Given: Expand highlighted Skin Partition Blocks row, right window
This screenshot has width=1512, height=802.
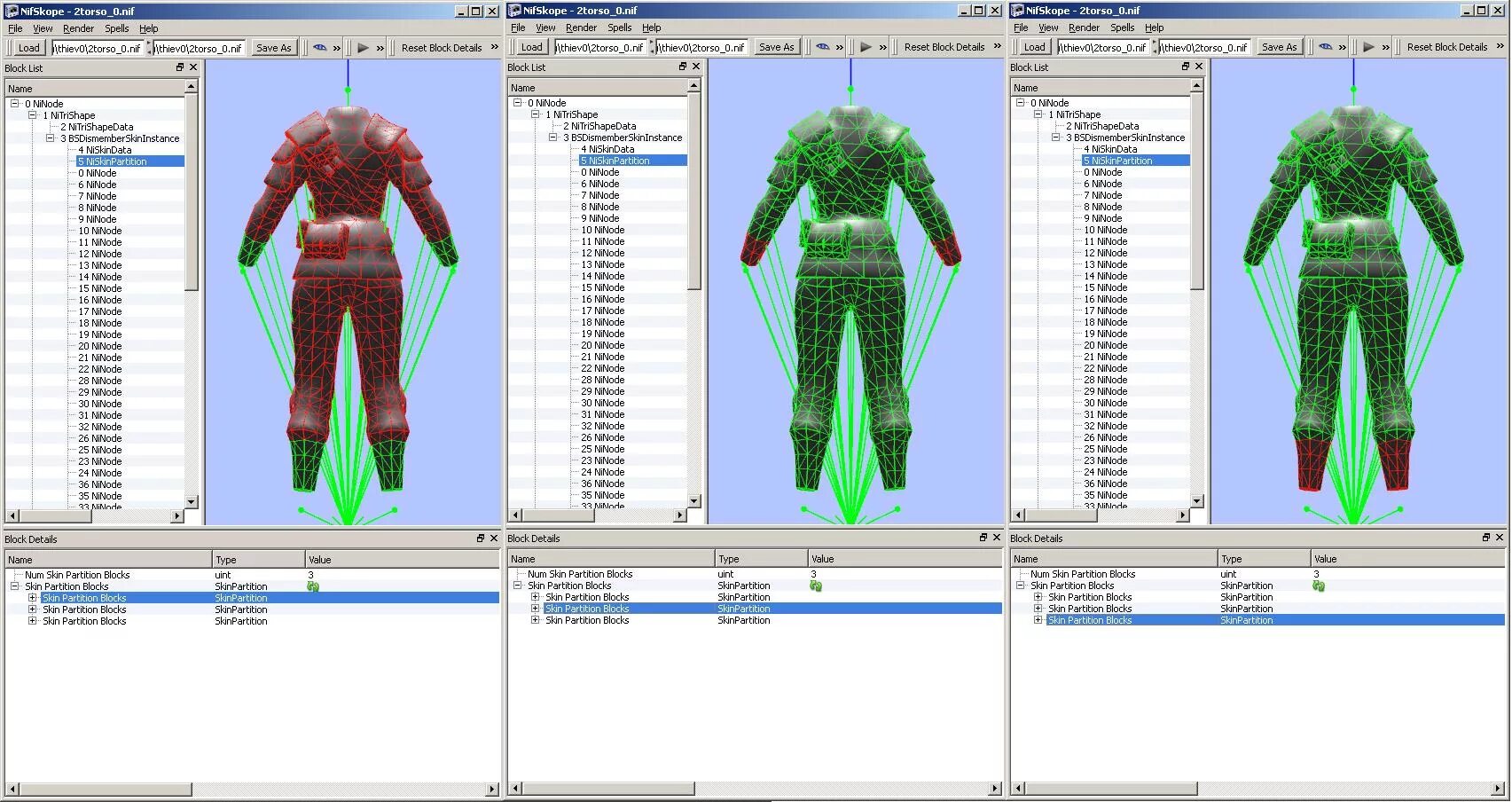Looking at the screenshot, I should [x=1038, y=620].
